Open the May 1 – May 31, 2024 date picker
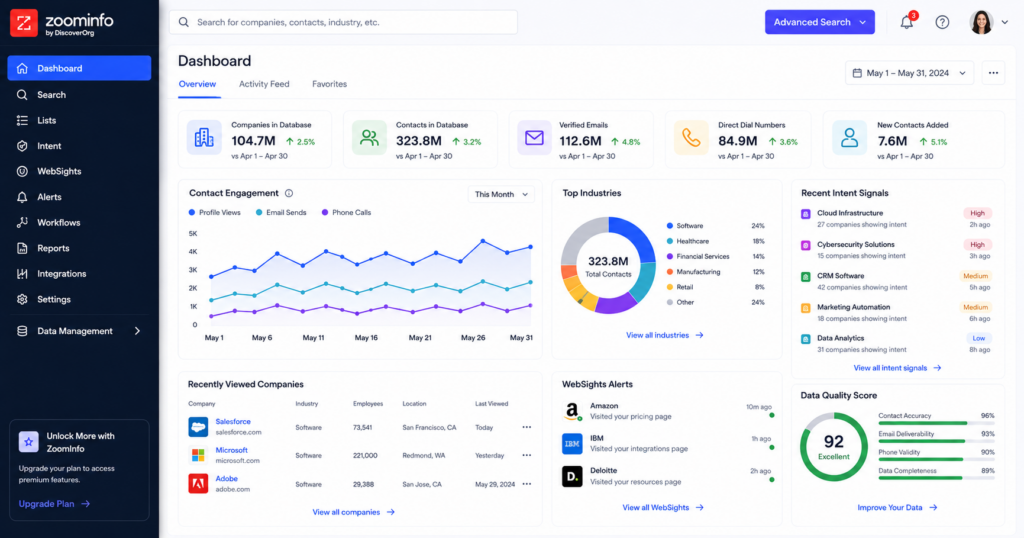1024x538 pixels. (909, 73)
